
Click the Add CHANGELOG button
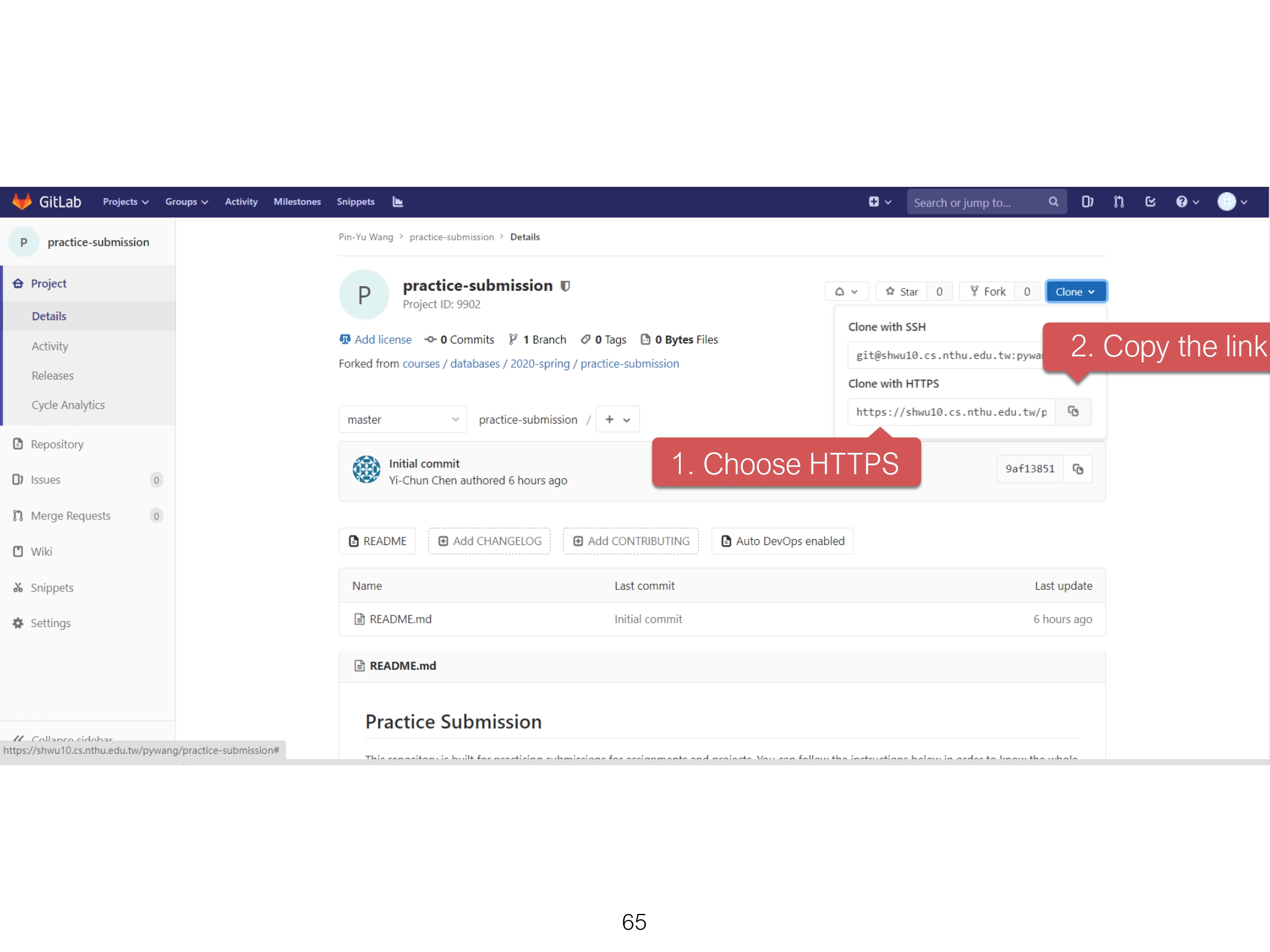(489, 541)
